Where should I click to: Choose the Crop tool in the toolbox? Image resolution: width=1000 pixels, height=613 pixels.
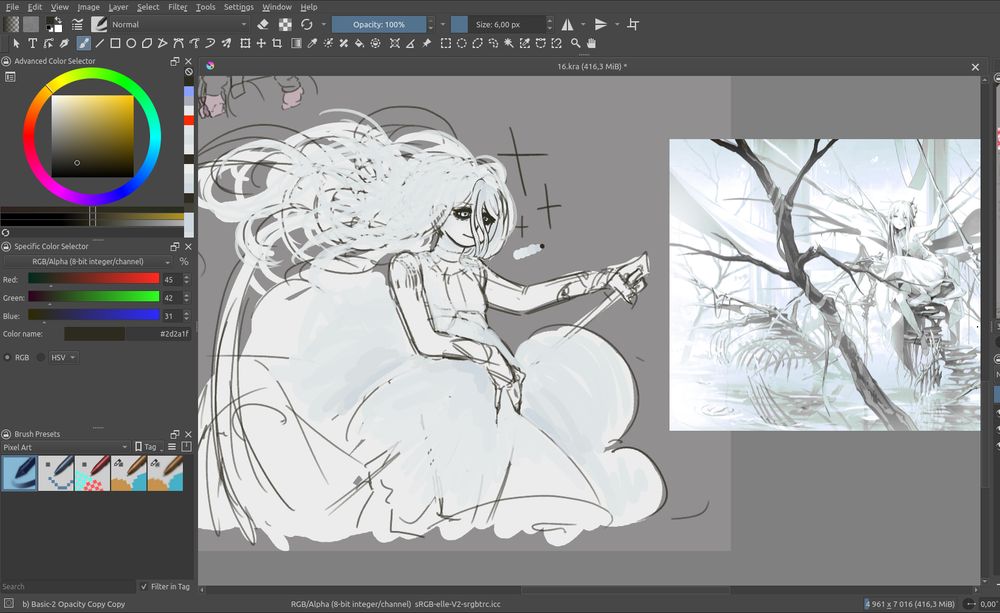pyautogui.click(x=277, y=43)
